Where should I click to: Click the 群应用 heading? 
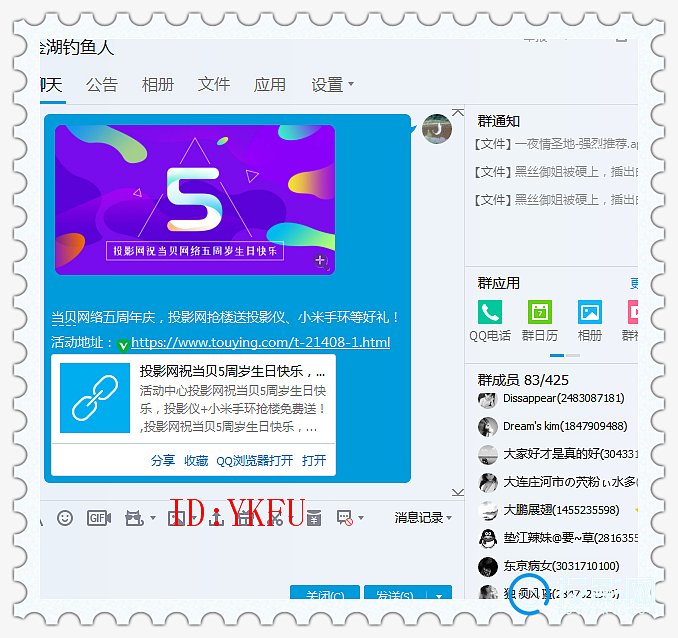point(499,283)
